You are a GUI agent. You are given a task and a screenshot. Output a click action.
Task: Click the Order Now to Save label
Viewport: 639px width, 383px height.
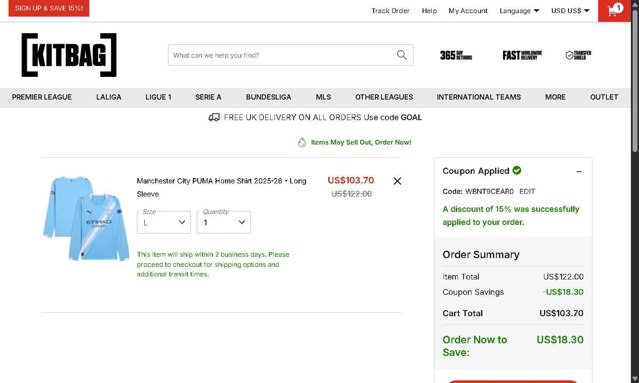[475, 346]
